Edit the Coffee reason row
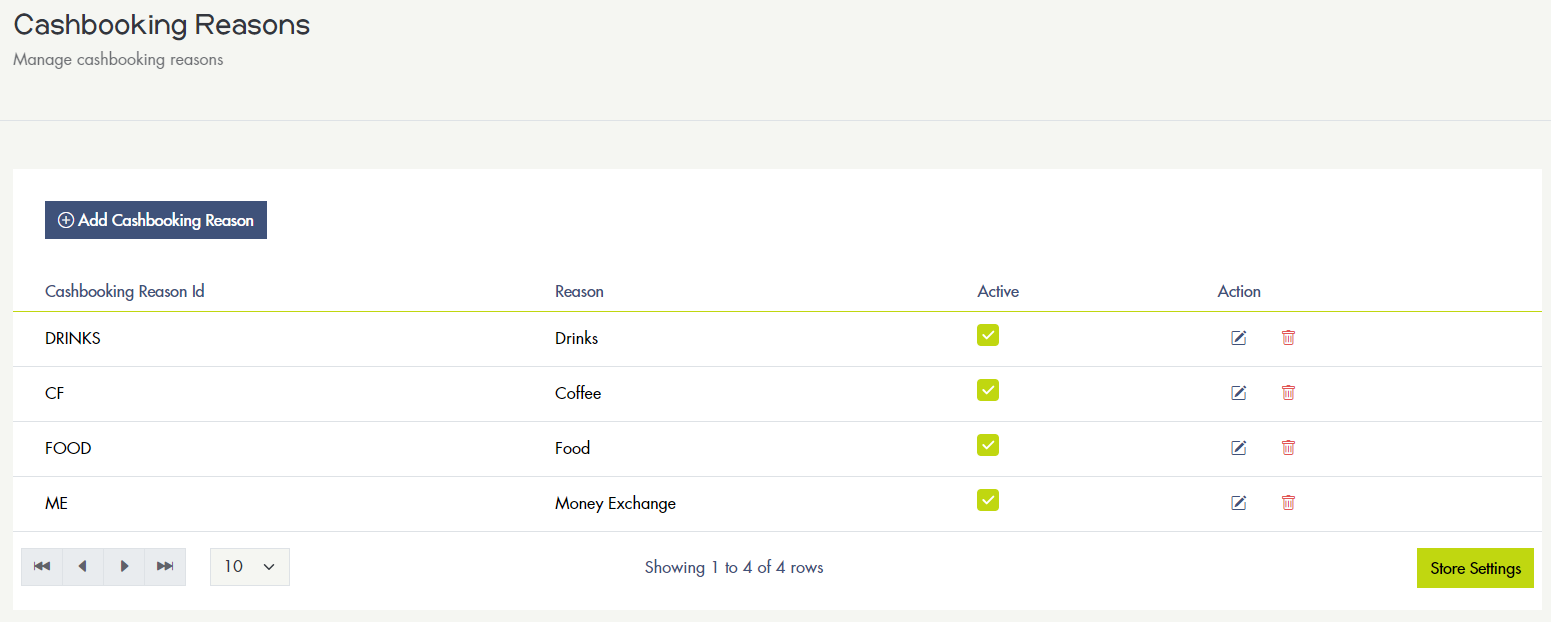The width and height of the screenshot is (1551, 622). coord(1238,393)
